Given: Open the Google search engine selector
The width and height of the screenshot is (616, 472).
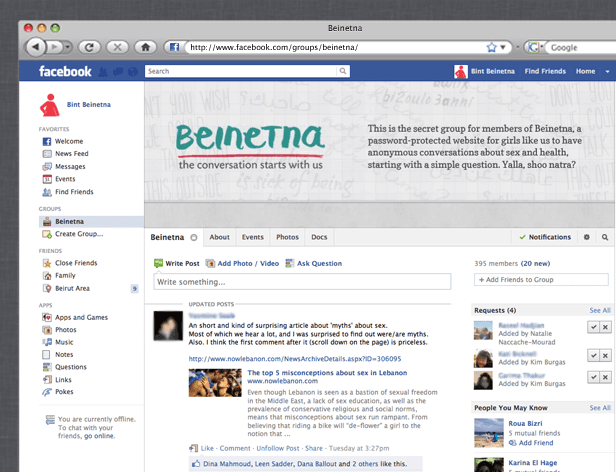Looking at the screenshot, I should pos(534,48).
